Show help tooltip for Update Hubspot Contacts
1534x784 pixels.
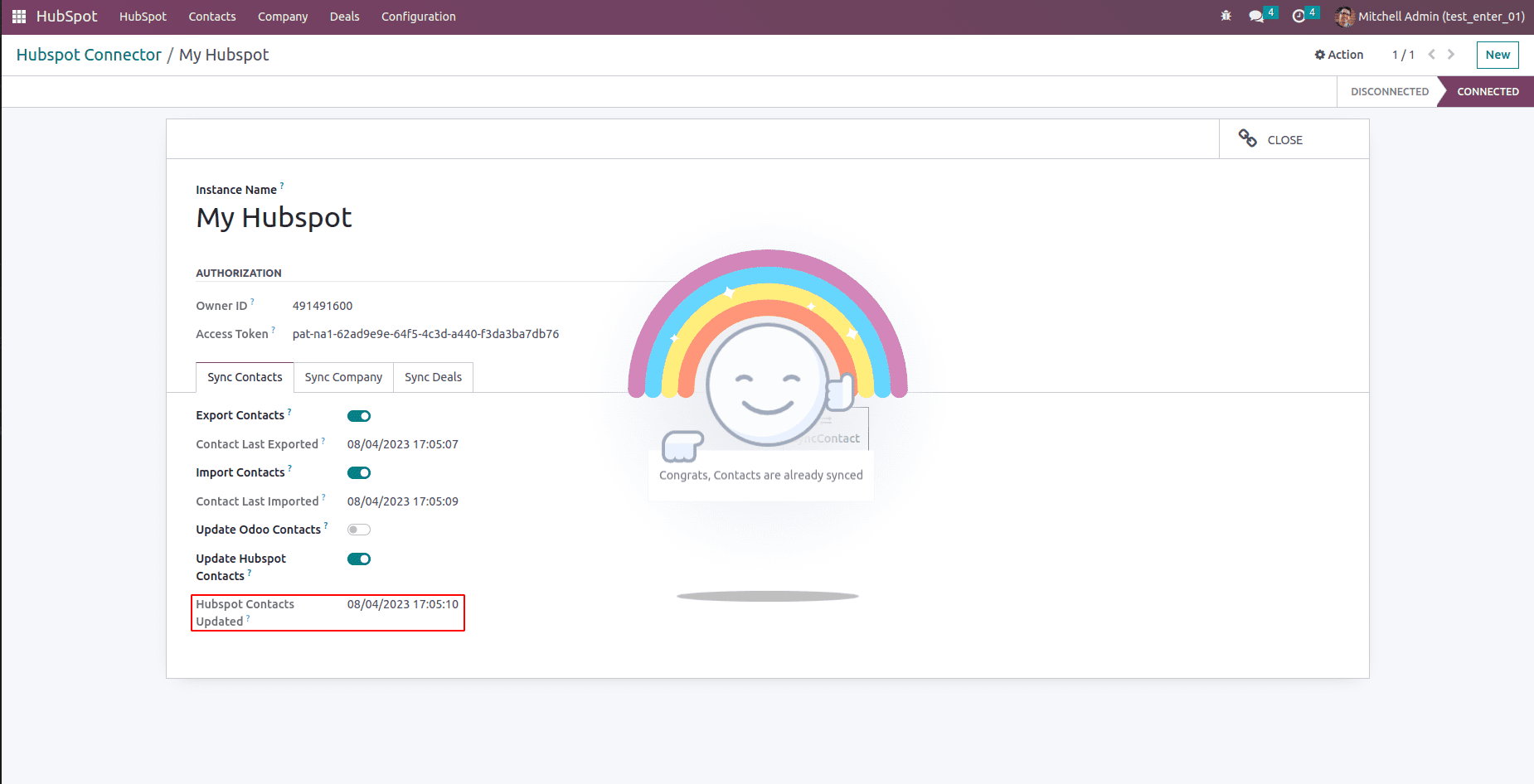coord(250,572)
